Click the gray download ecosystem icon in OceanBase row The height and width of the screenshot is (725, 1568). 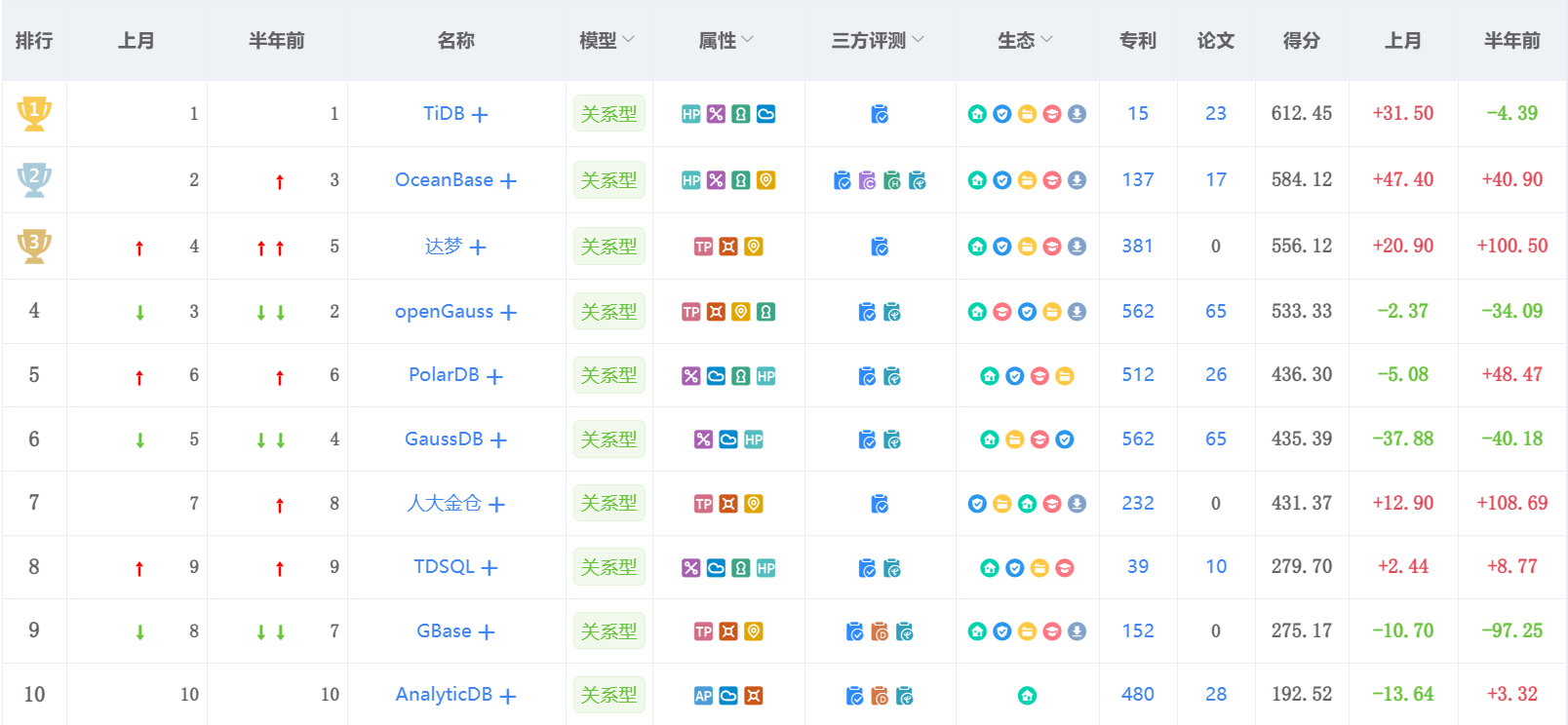click(x=1077, y=180)
